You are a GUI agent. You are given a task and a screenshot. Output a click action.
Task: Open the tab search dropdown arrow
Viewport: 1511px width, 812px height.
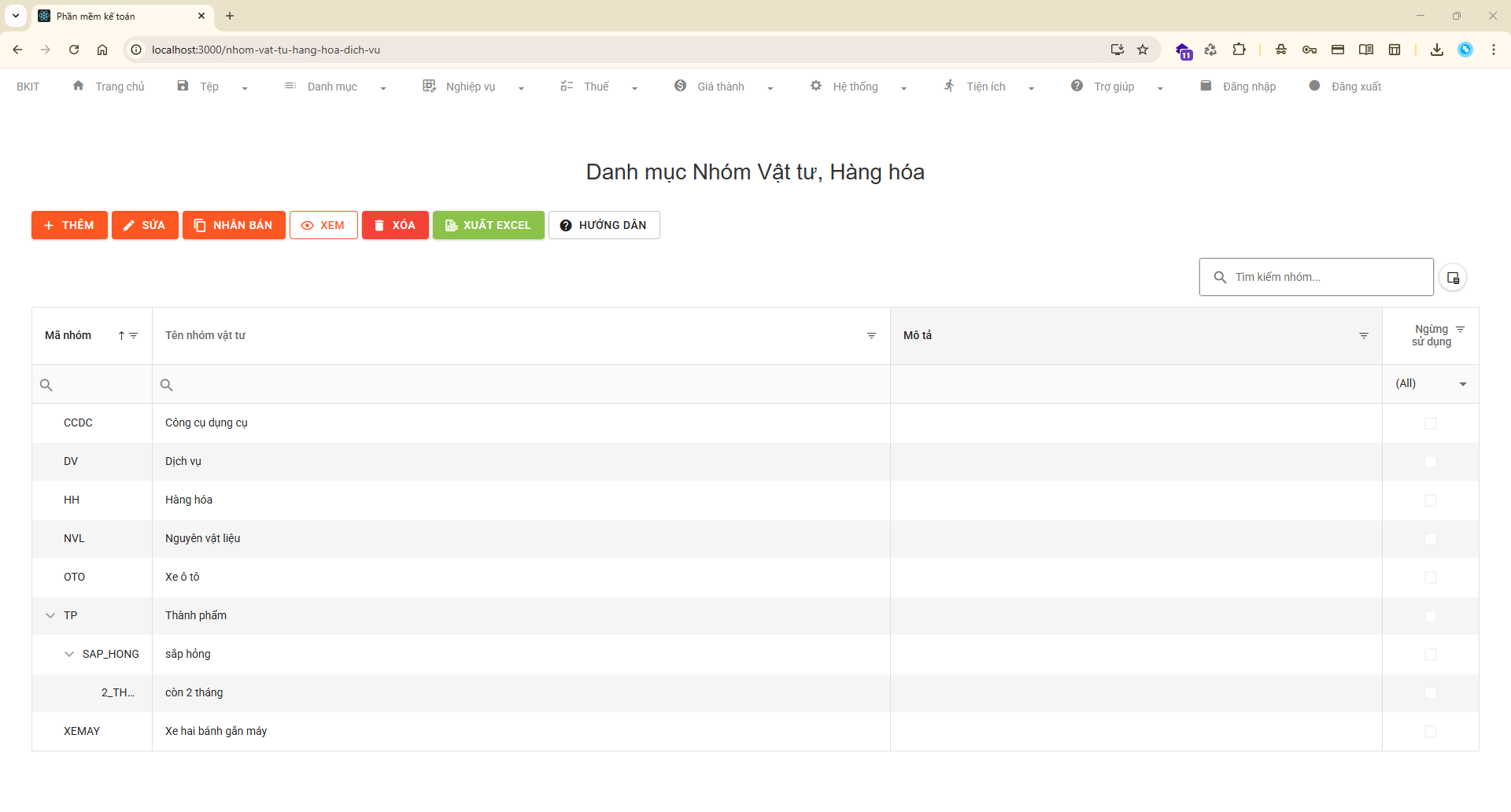(x=16, y=16)
